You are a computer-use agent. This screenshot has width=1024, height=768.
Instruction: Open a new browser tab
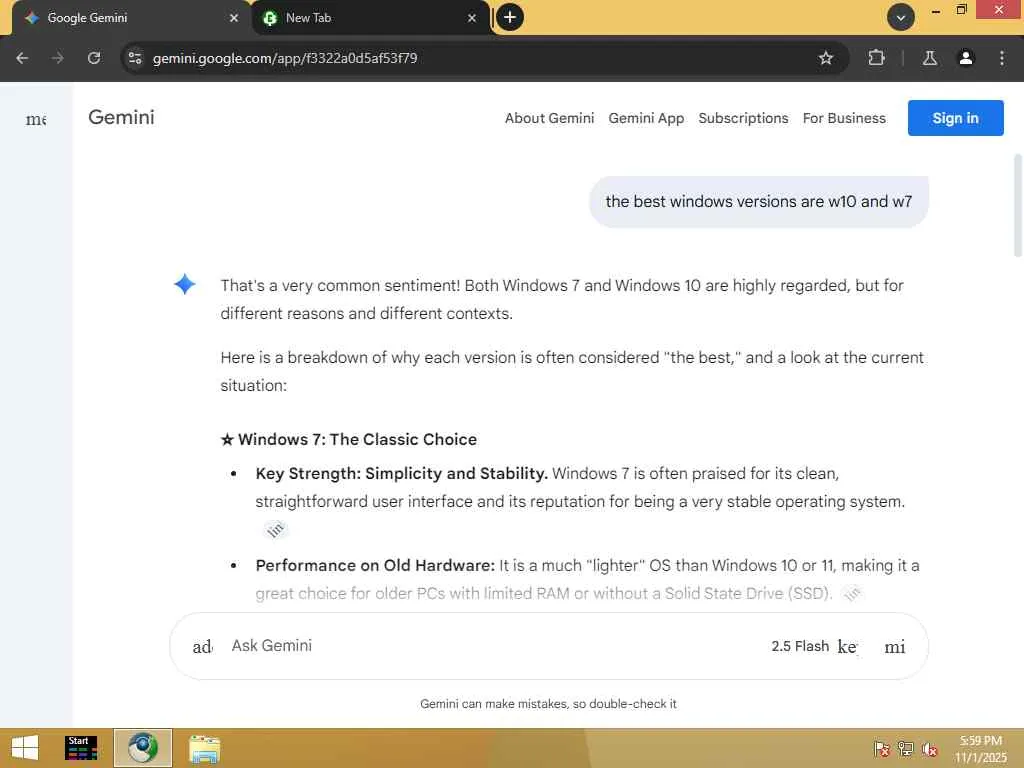[x=510, y=17]
